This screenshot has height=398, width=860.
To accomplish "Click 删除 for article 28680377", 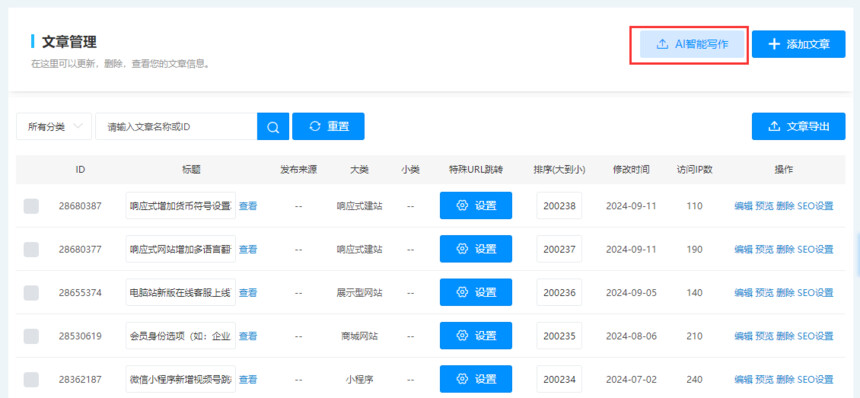I will [x=785, y=249].
